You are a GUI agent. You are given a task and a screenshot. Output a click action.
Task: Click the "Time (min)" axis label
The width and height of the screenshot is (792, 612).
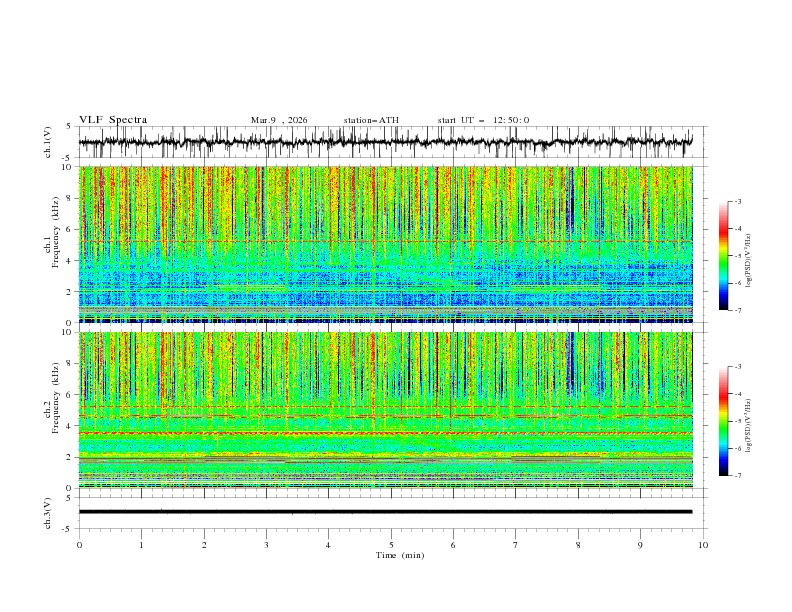[x=400, y=555]
